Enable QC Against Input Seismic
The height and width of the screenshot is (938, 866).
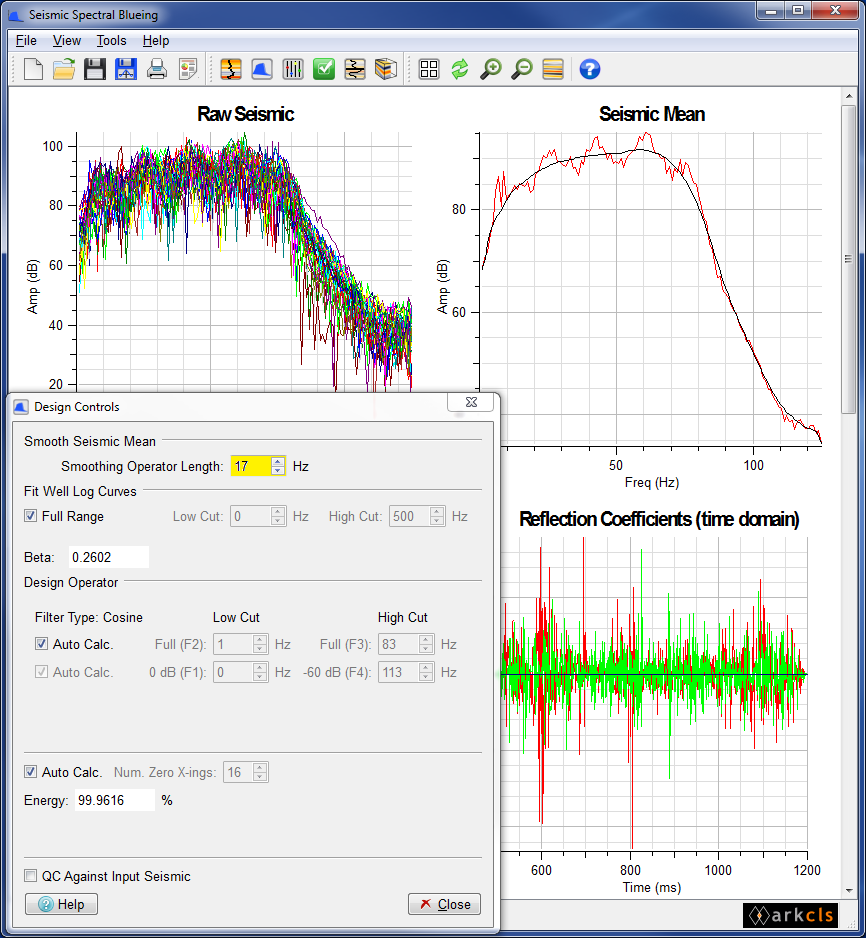coord(31,876)
